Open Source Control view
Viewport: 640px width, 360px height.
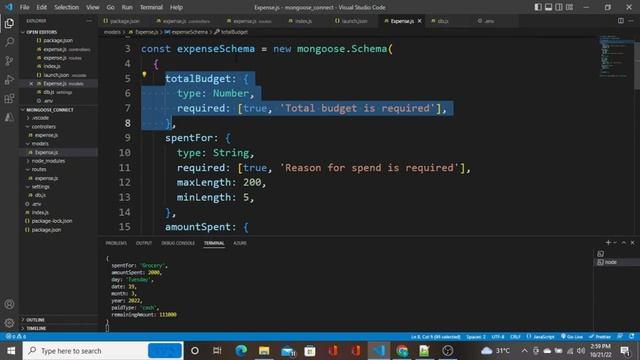pos(9,61)
